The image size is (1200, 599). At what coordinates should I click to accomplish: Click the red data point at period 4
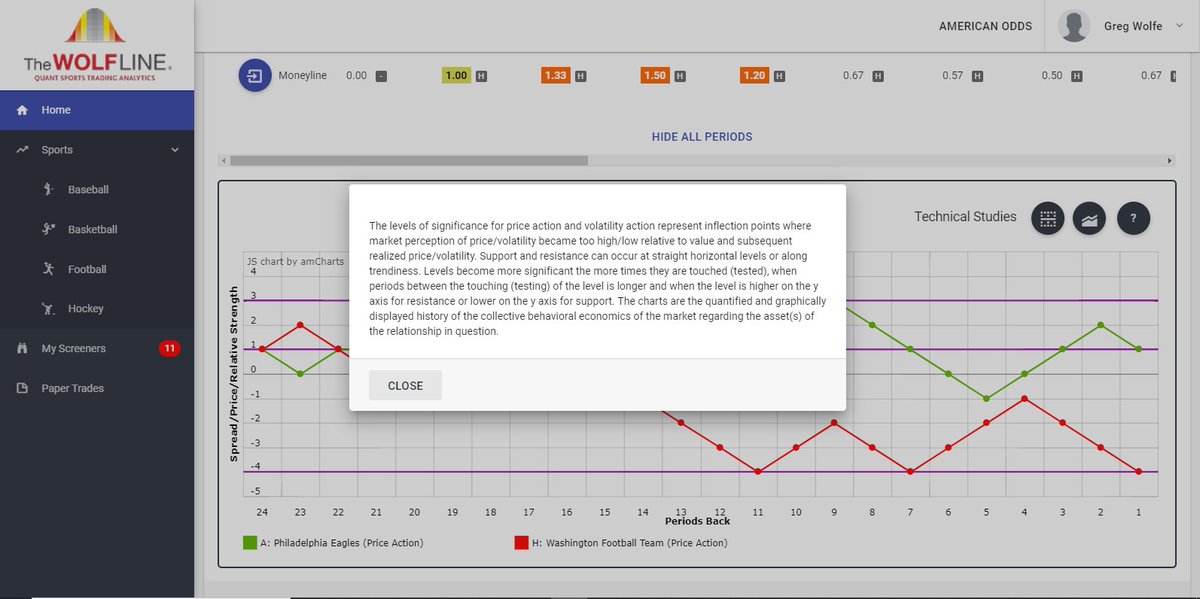1024,398
